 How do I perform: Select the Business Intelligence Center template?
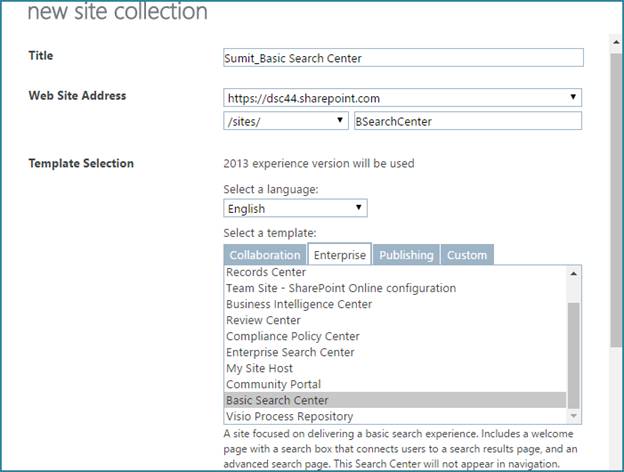point(395,304)
